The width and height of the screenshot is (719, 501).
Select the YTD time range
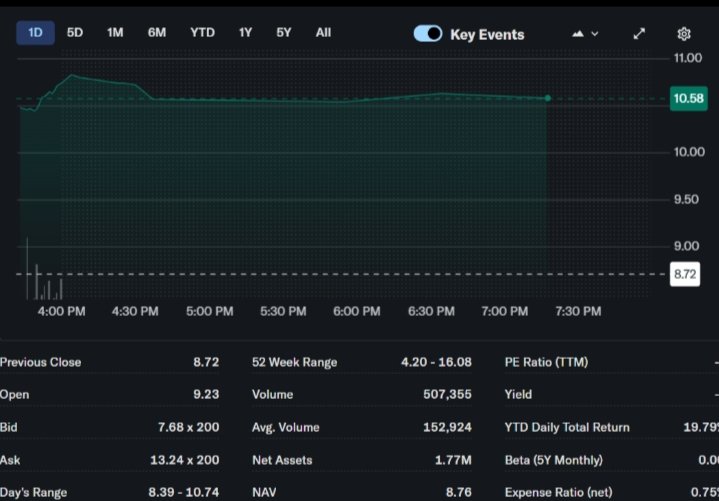(x=202, y=32)
